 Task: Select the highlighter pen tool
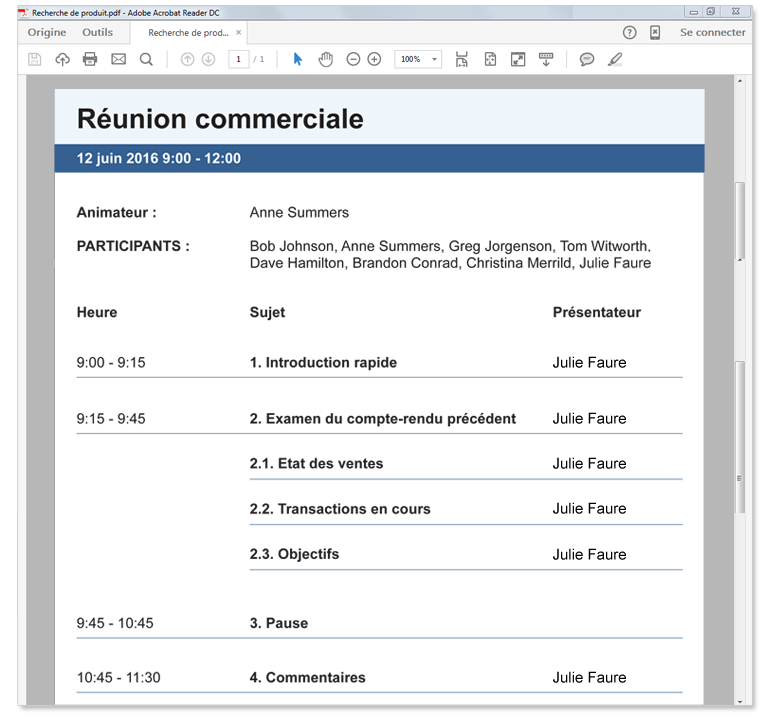click(x=615, y=59)
